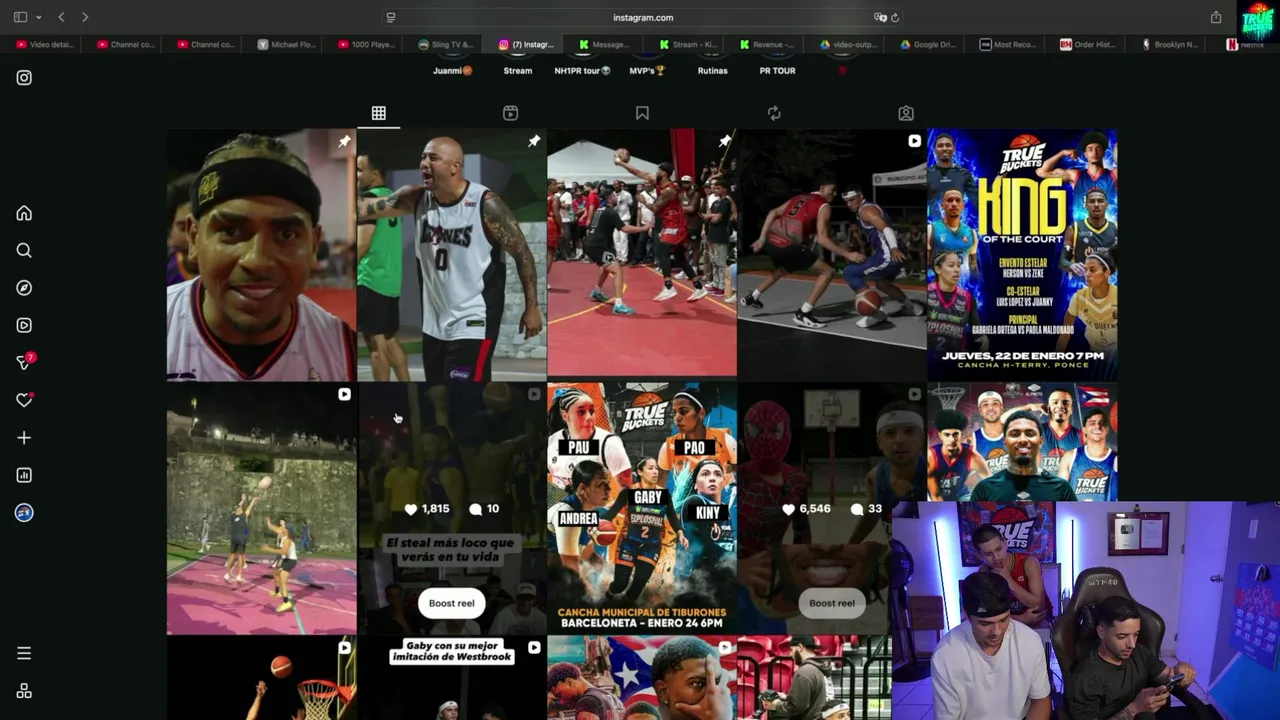Click the instagram.com address bar

point(643,17)
